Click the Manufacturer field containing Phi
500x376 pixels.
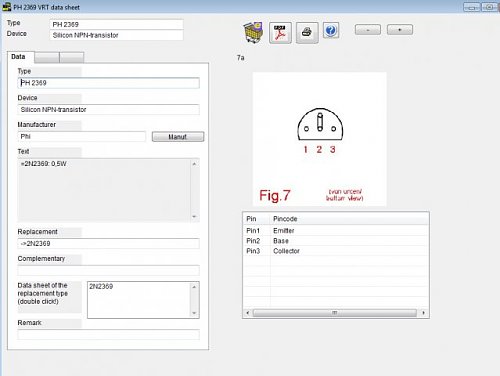(x=81, y=136)
